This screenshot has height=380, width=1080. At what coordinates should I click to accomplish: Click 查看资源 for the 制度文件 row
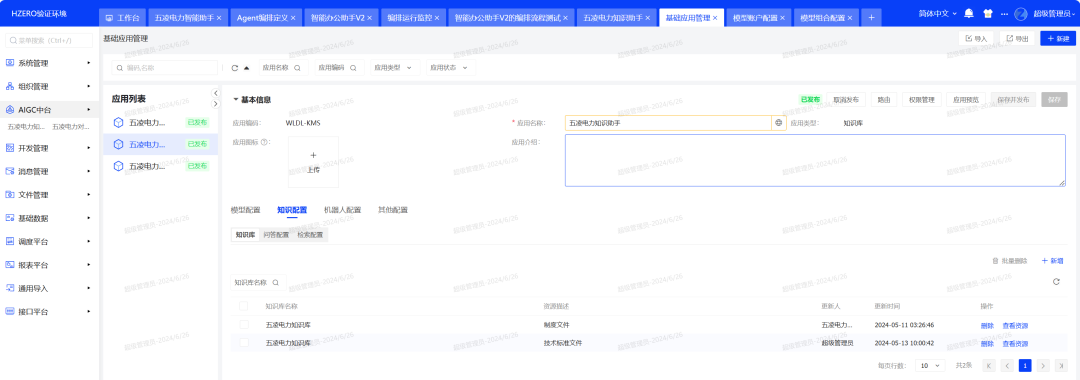(x=1015, y=326)
